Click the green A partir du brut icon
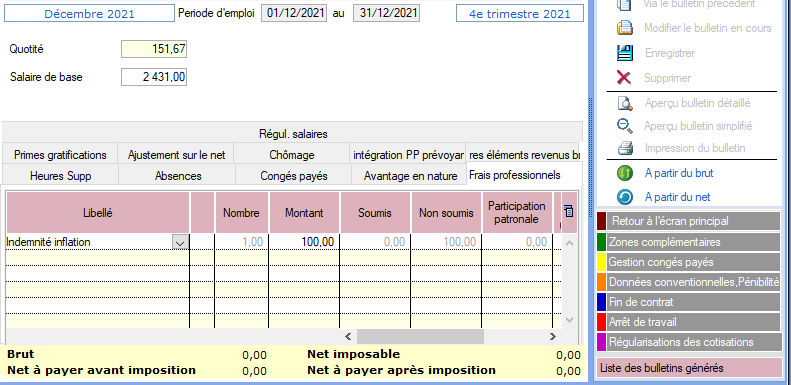Image resolution: width=791 pixels, height=385 pixels. [x=625, y=173]
